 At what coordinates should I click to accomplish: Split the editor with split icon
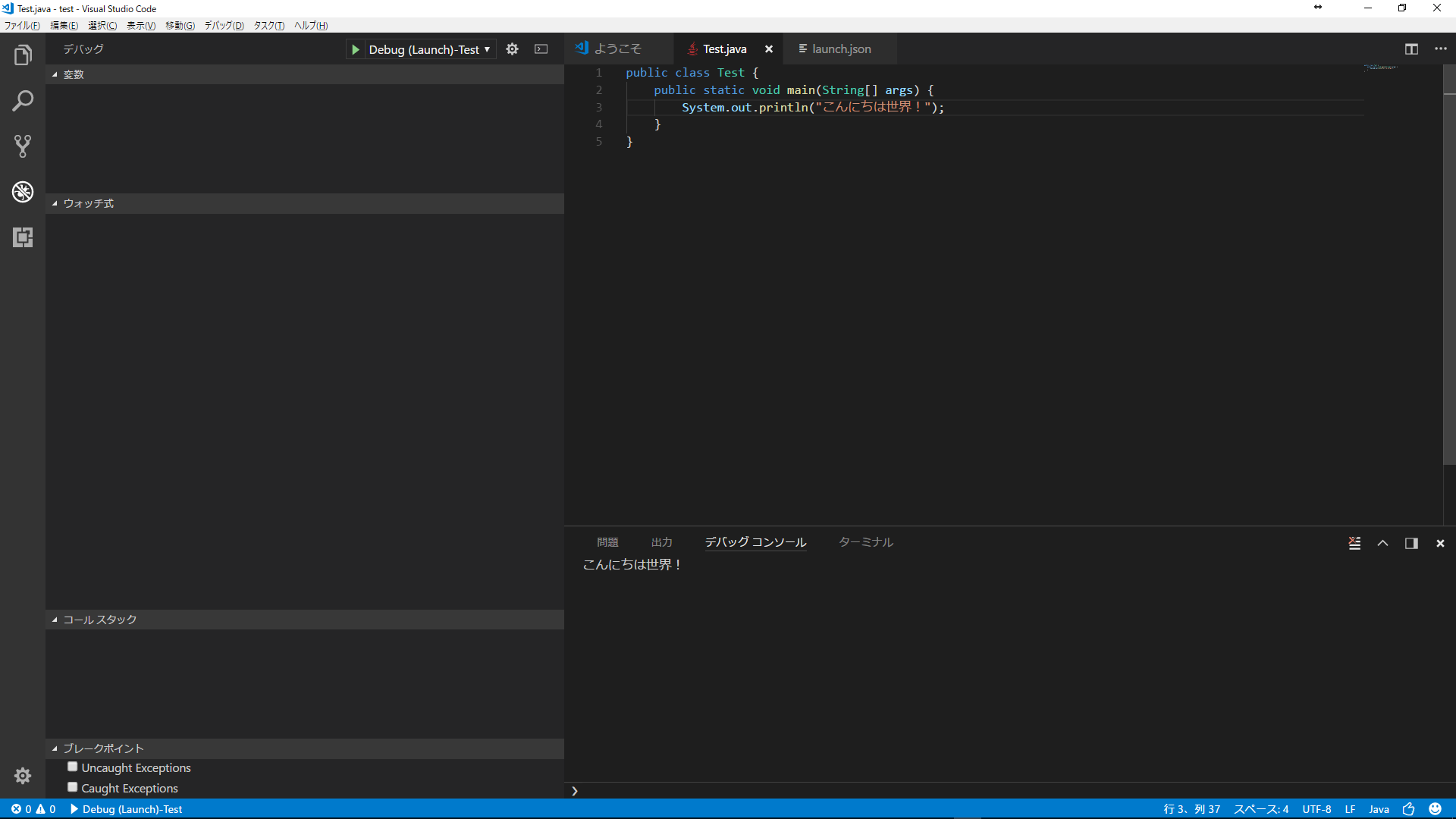click(1411, 49)
